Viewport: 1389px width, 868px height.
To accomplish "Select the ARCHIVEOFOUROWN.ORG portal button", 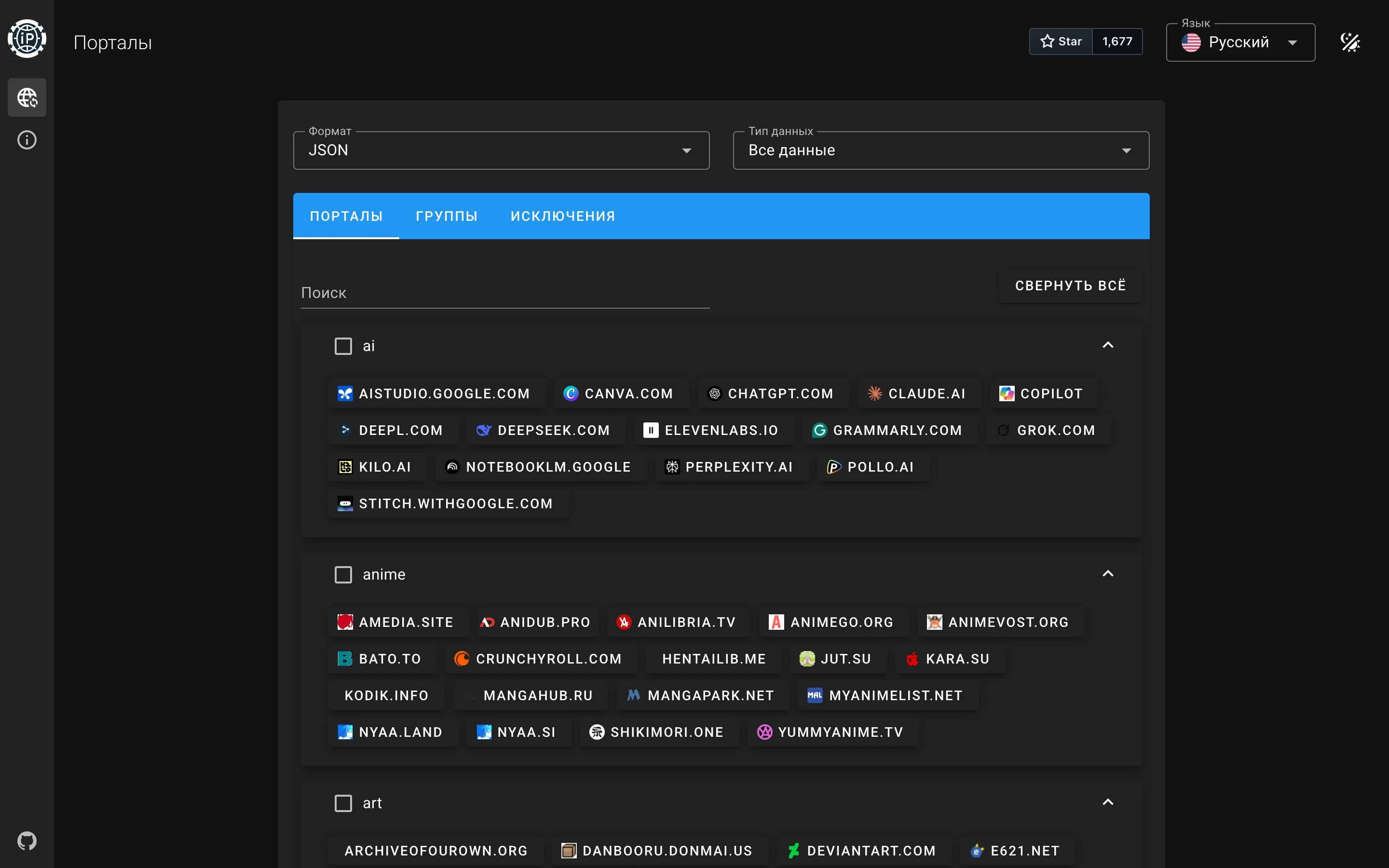I will (x=436, y=851).
